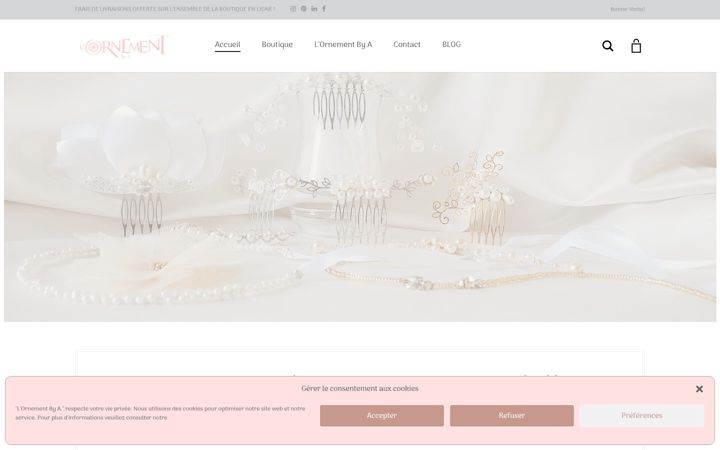Open the LinkedIn social icon
Screen dimensions: 720x450
(x=314, y=9)
